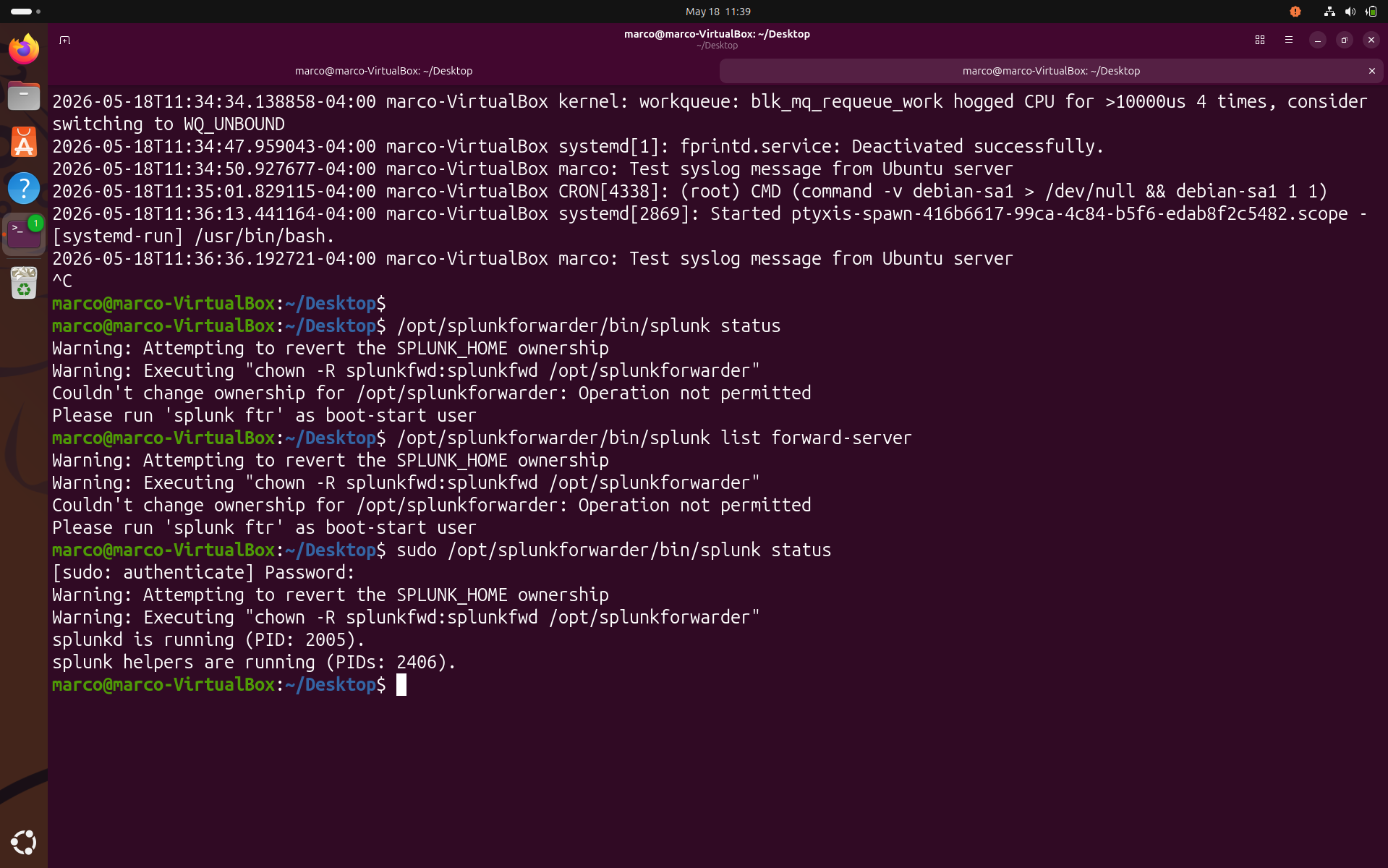The image size is (1388, 868).
Task: Click the '[sudo: authenticate] Password:' line
Action: pyautogui.click(x=203, y=572)
